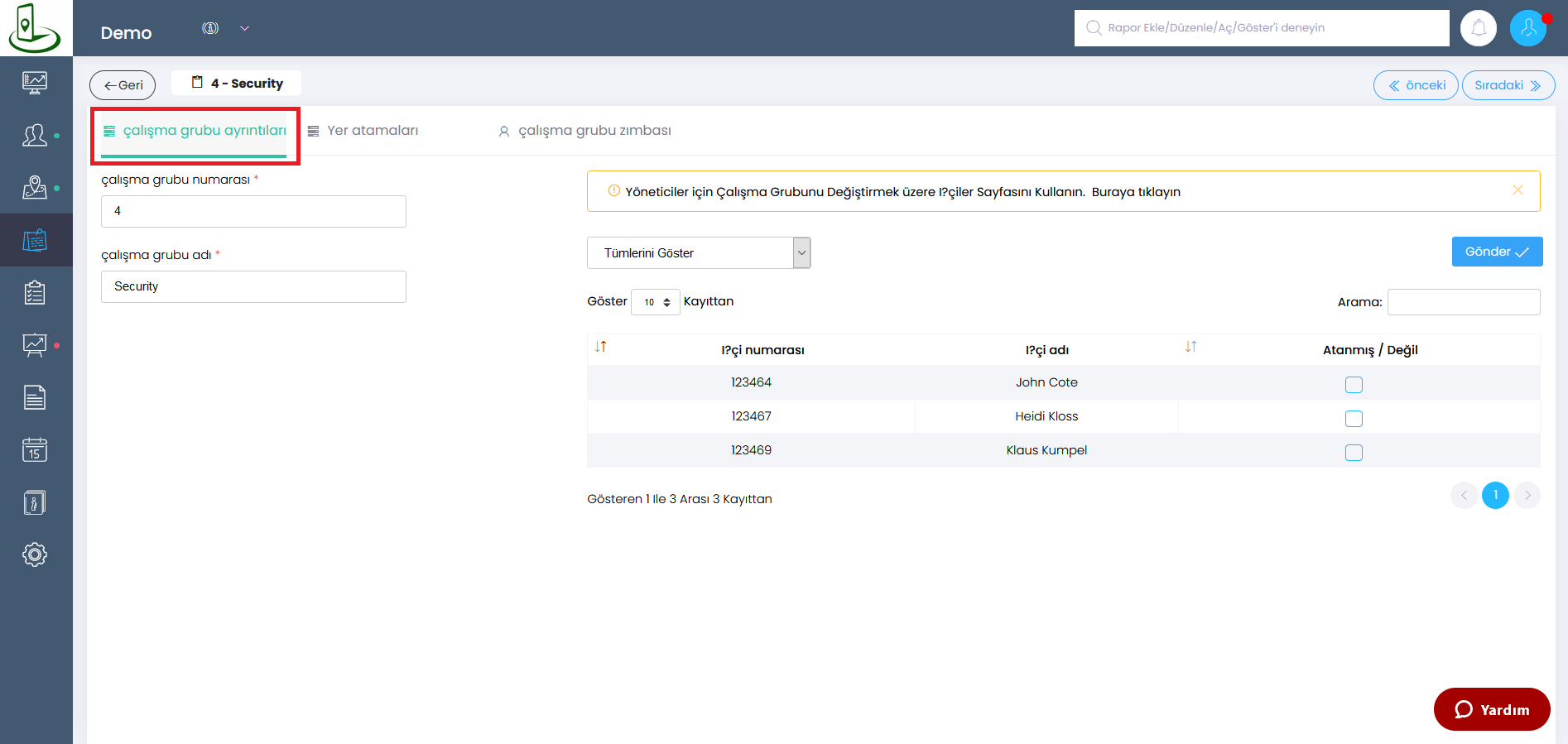The image size is (1568, 744).
Task: Expand the chevron dropdown next to Demo
Action: point(244,28)
